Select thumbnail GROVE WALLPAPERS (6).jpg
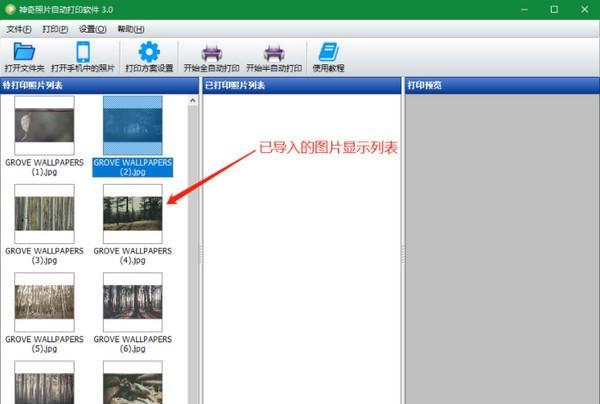Viewport: 600px width, 404px height. [x=133, y=302]
